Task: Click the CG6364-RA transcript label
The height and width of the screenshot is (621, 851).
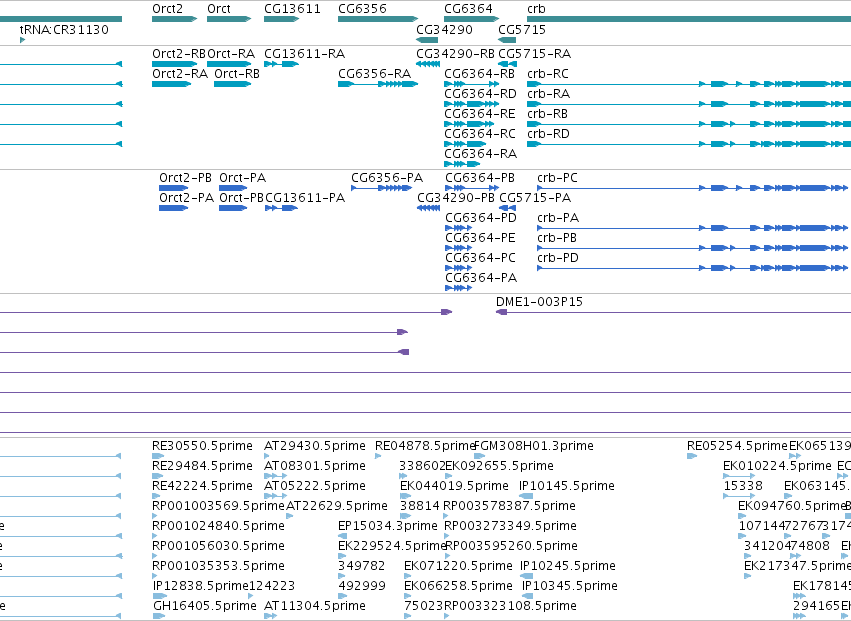Action: [480, 154]
